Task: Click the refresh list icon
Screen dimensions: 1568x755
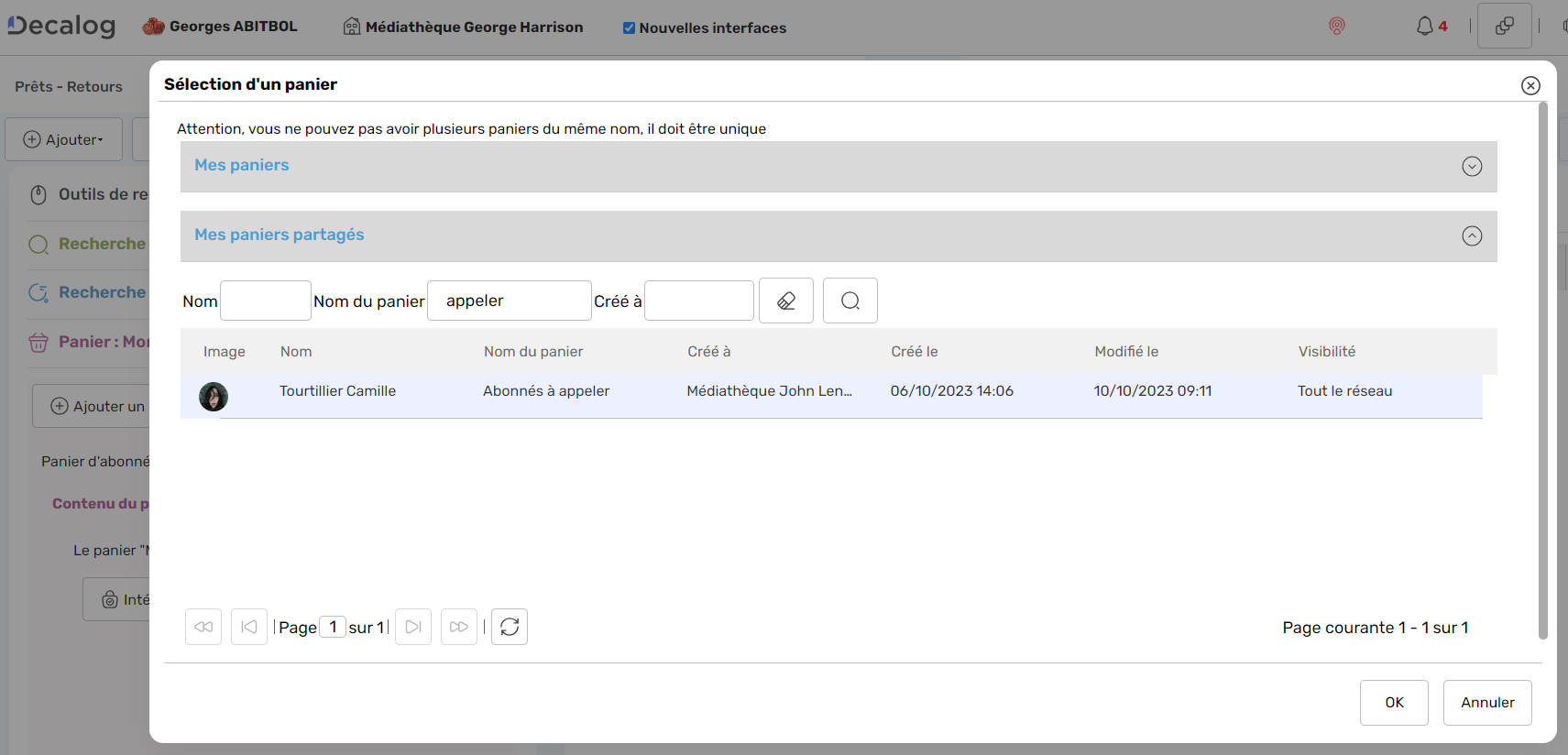Action: click(510, 627)
